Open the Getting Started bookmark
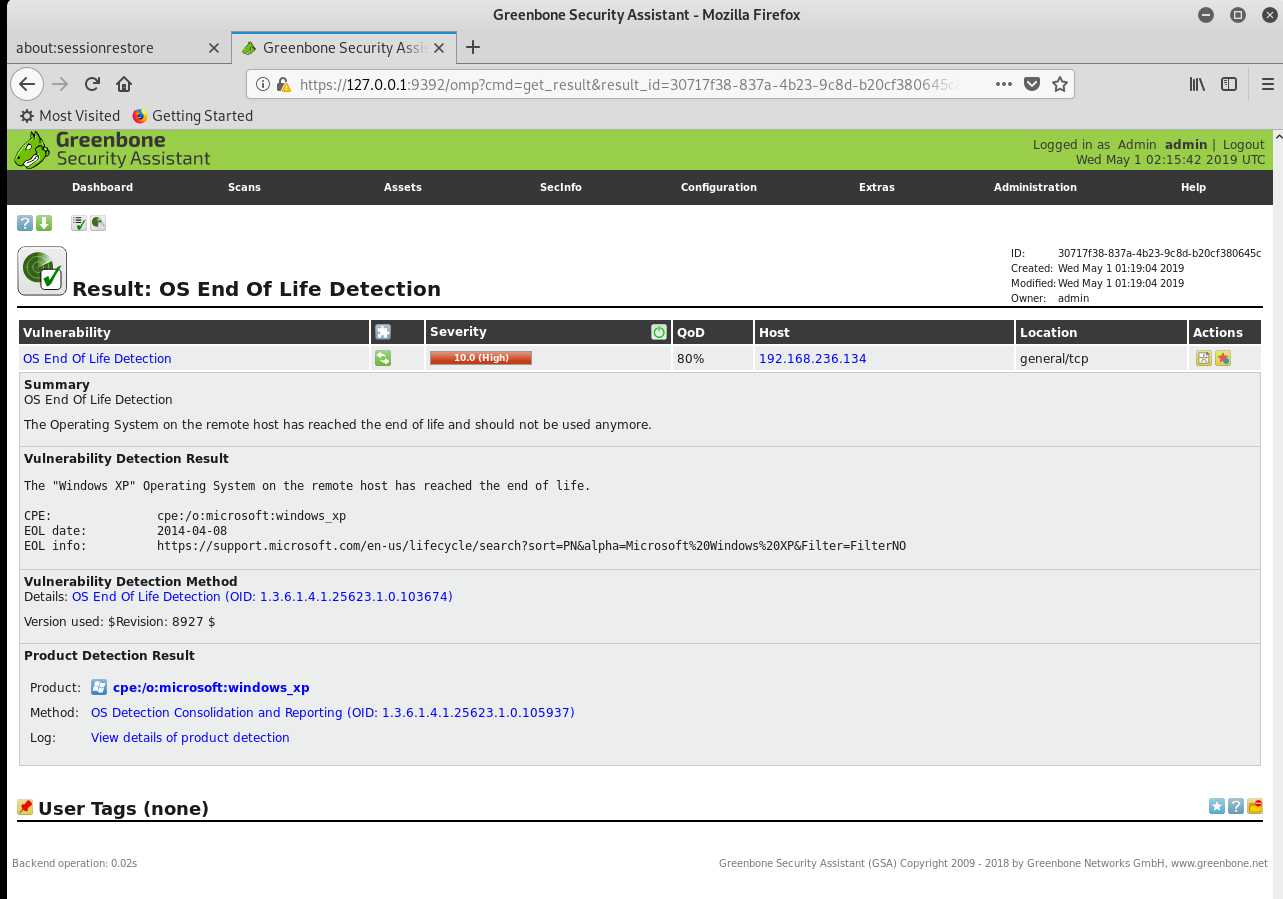Viewport: 1283px width, 899px height. 192,116
